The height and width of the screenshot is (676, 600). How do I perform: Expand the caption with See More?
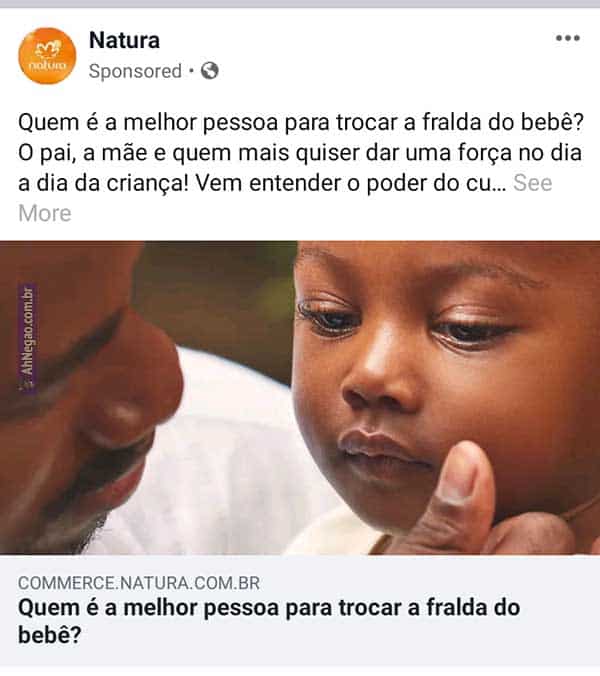point(533,183)
